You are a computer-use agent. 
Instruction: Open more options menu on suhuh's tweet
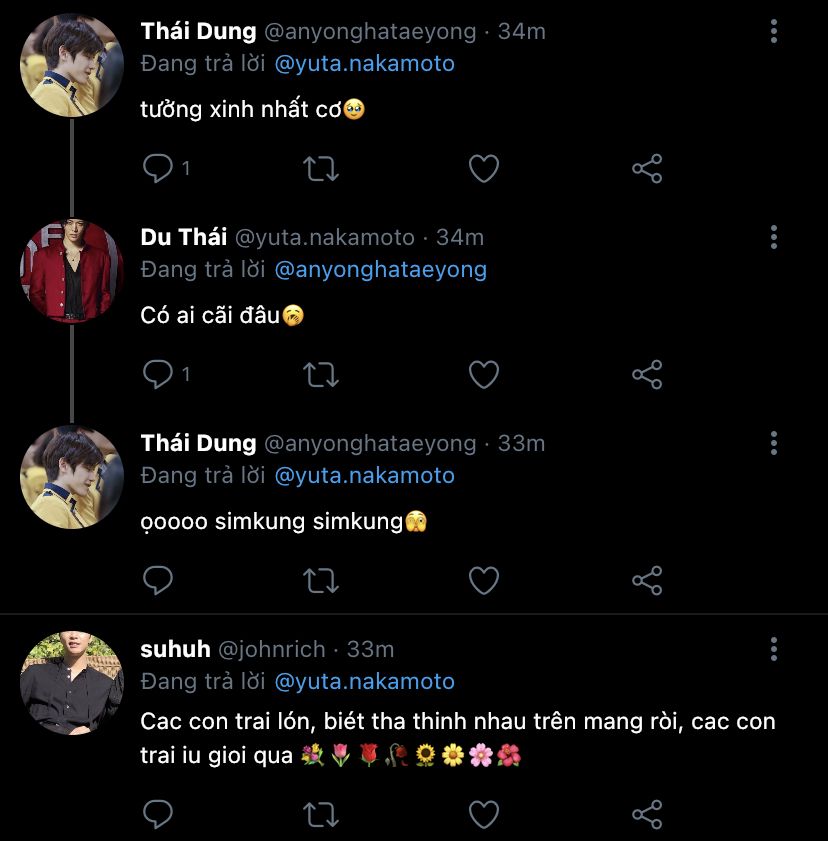coord(773,650)
